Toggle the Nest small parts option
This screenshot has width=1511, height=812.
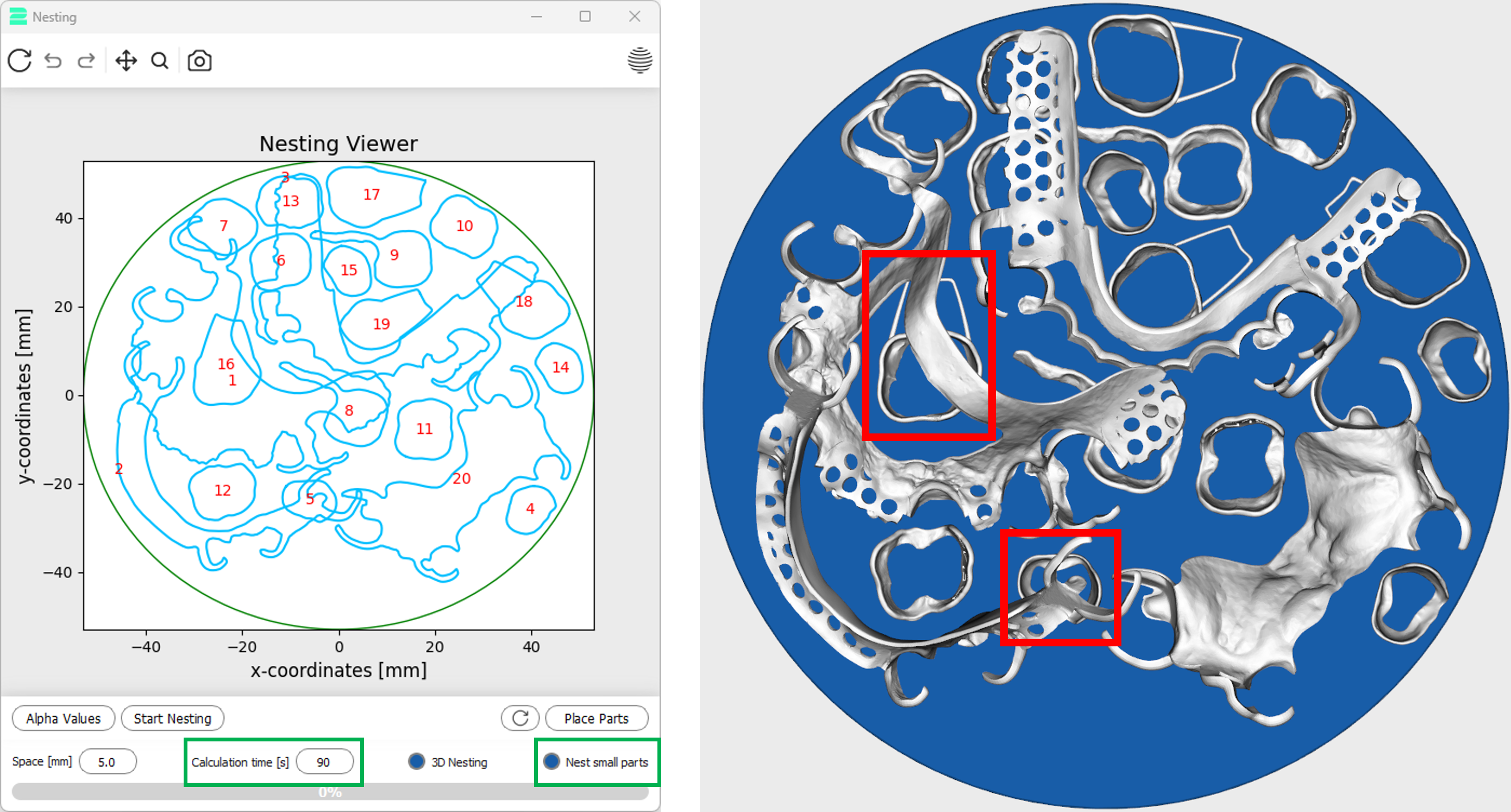[x=551, y=761]
